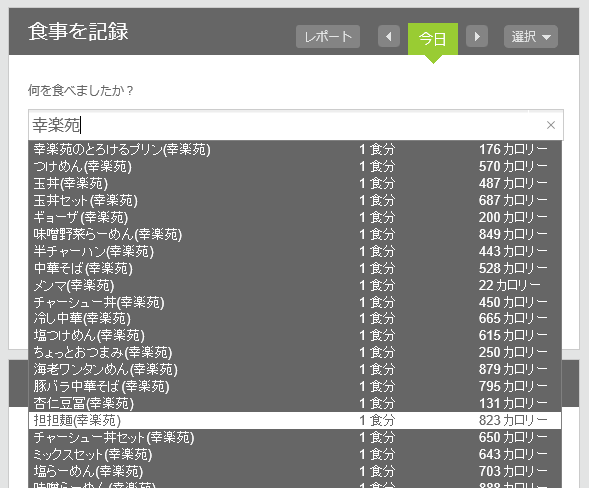
Task: Choose 塩らーめん(幸楽苑) suggestion
Action: point(295,471)
